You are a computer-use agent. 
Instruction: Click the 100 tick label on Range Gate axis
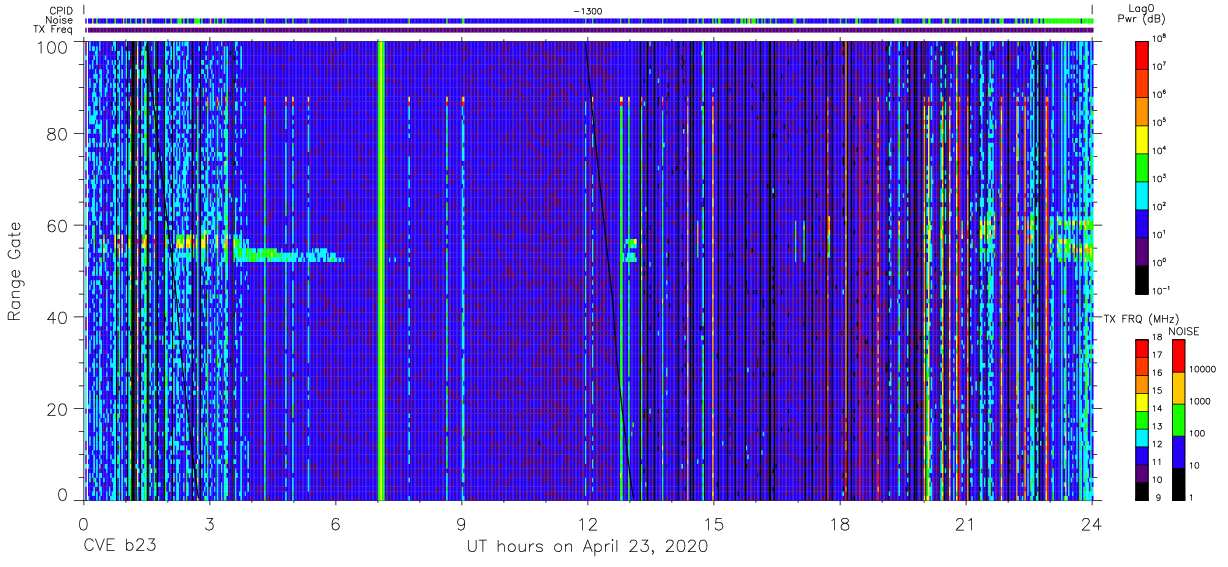[52, 46]
